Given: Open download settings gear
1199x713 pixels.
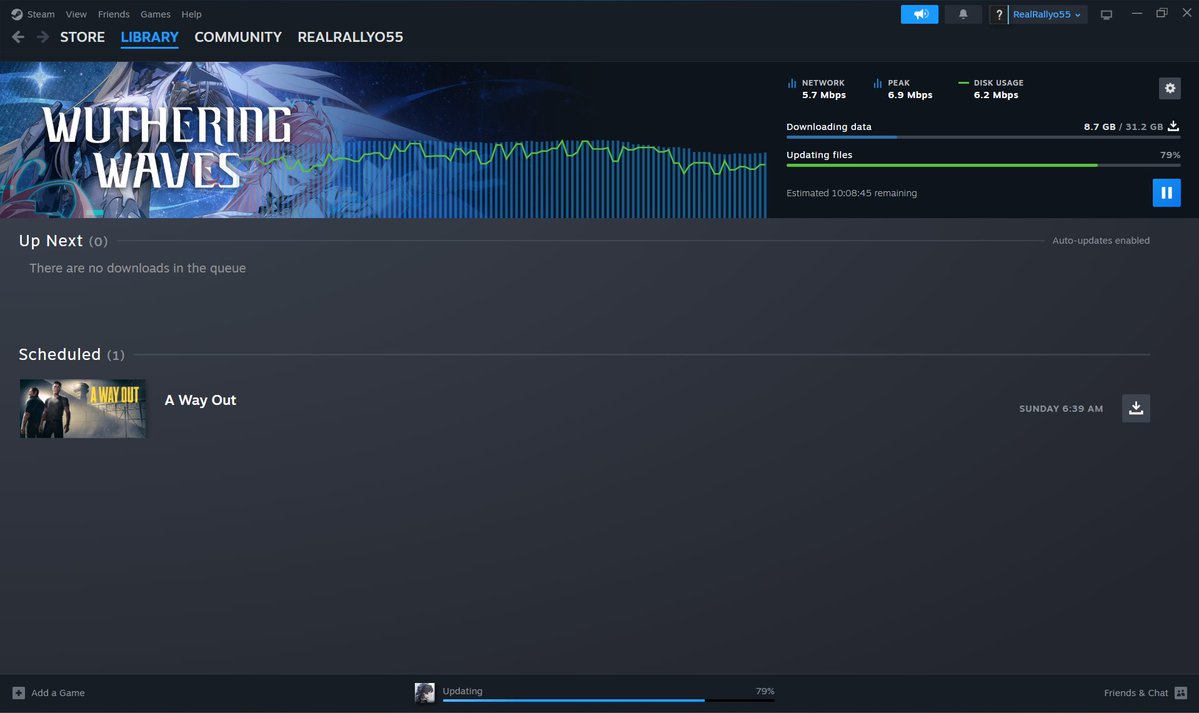Looking at the screenshot, I should (1169, 88).
